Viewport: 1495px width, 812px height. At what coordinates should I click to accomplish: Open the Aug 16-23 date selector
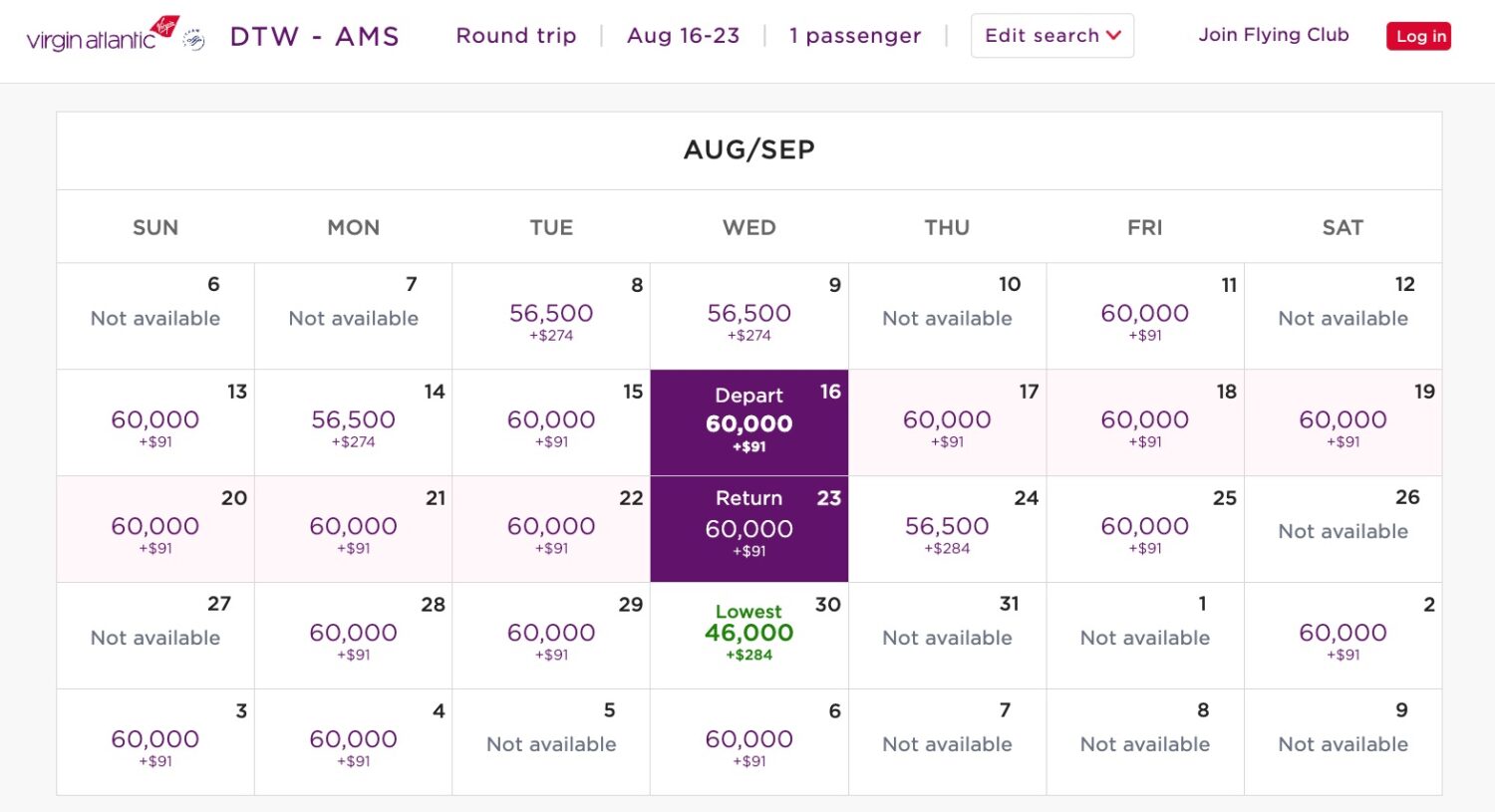coord(683,35)
